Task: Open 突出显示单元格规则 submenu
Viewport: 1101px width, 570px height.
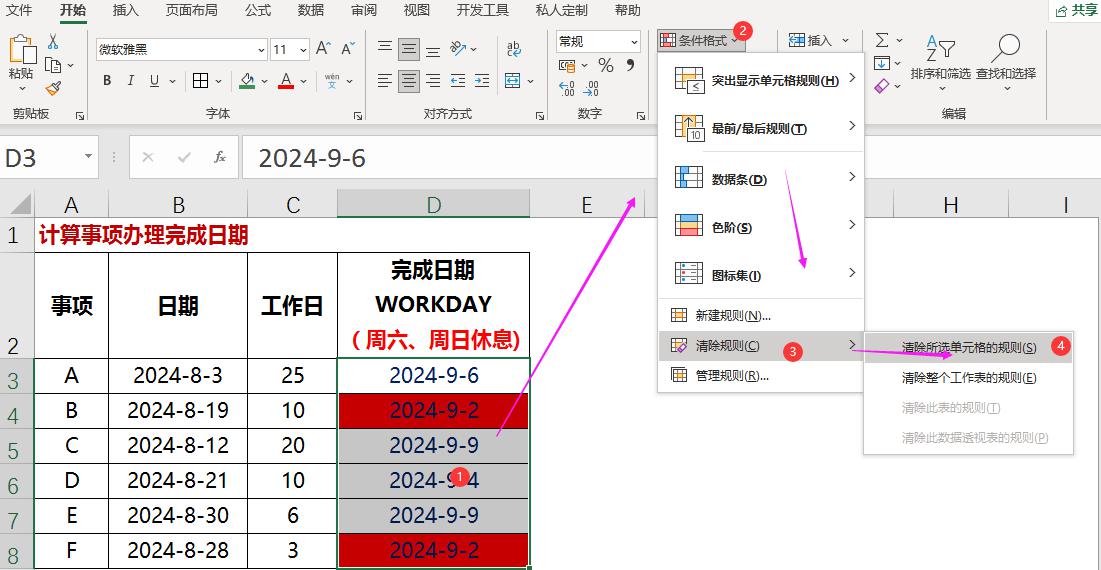Action: tap(761, 79)
